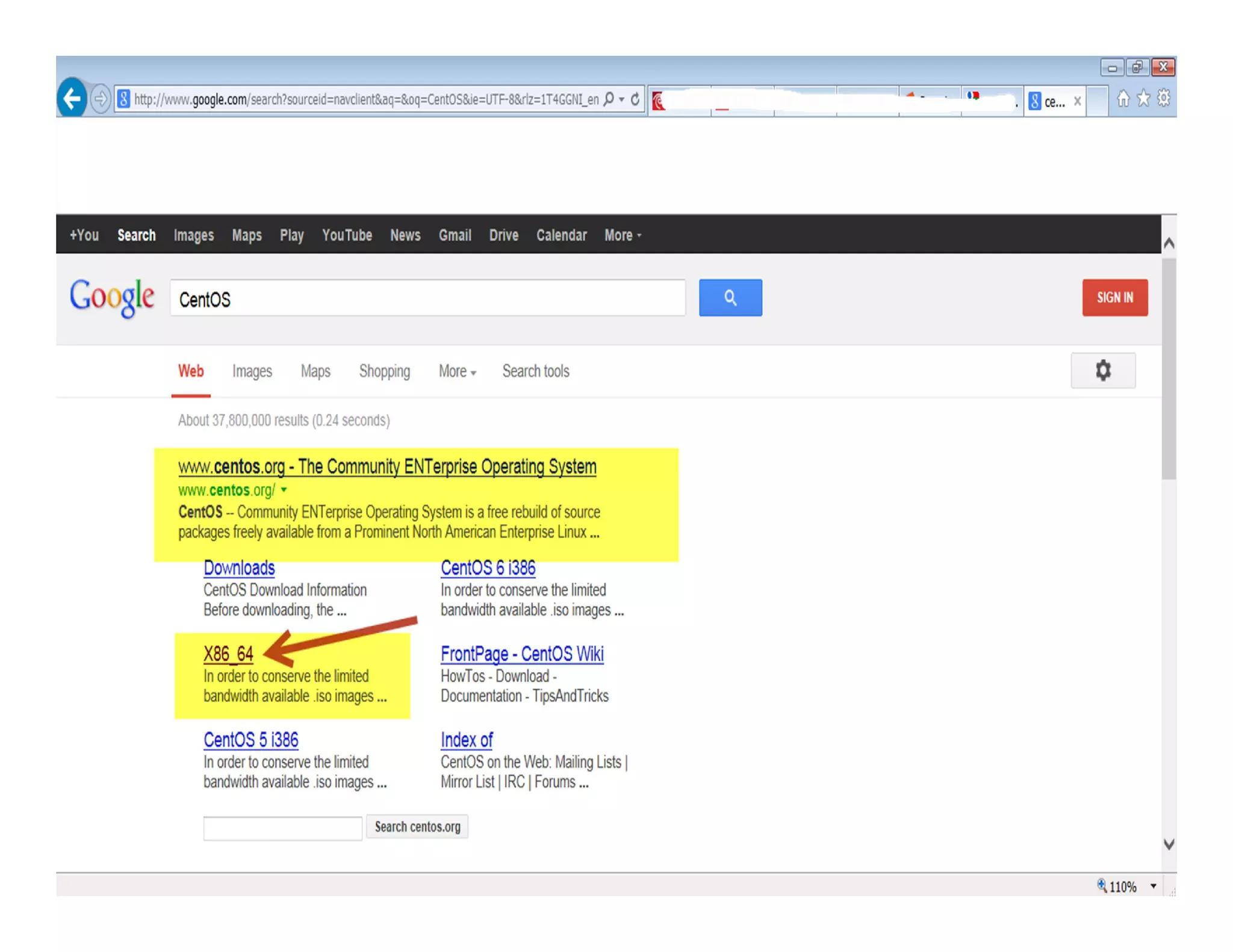The width and height of the screenshot is (1233, 952).
Task: Expand the More filter under search box
Action: 457,371
